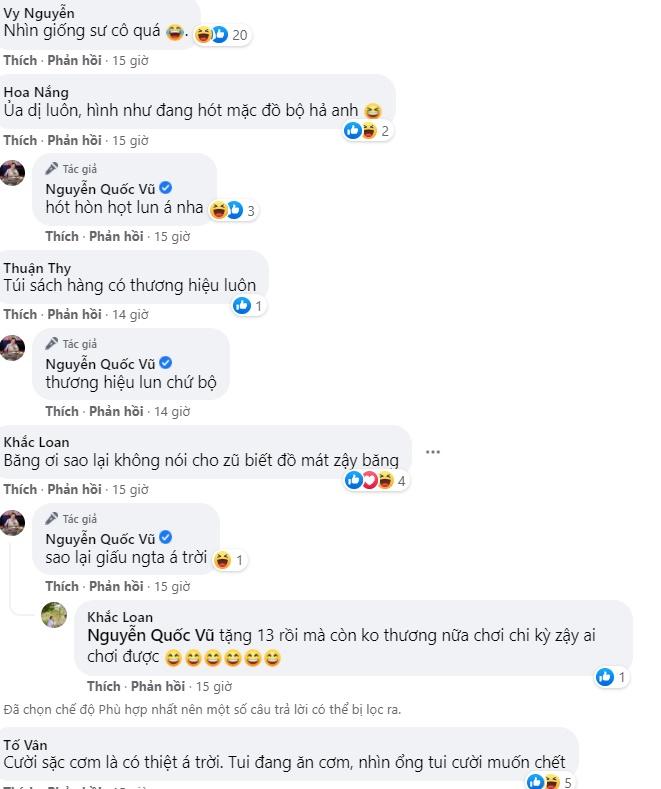This screenshot has height=789, width=661.
Task: View reactions on Tố Vân's comment
Action: point(550,782)
